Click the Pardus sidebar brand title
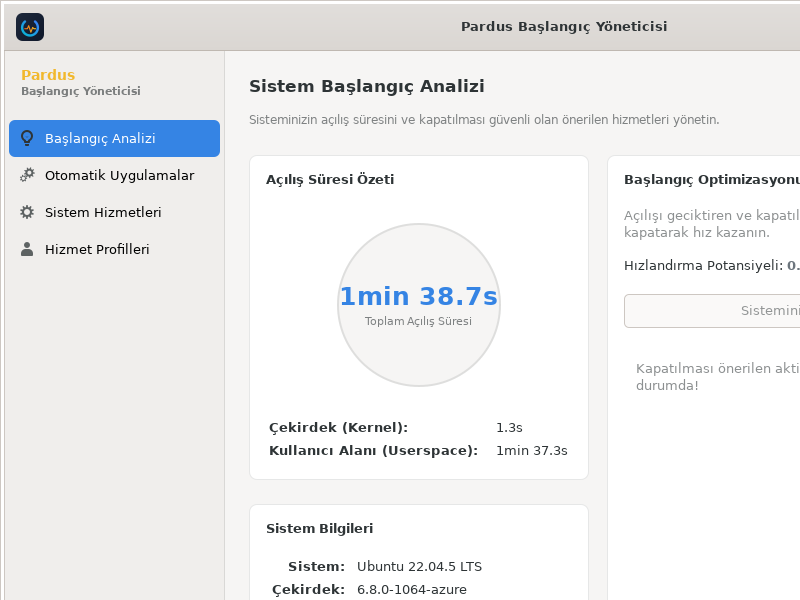This screenshot has height=600, width=800. pos(48,75)
